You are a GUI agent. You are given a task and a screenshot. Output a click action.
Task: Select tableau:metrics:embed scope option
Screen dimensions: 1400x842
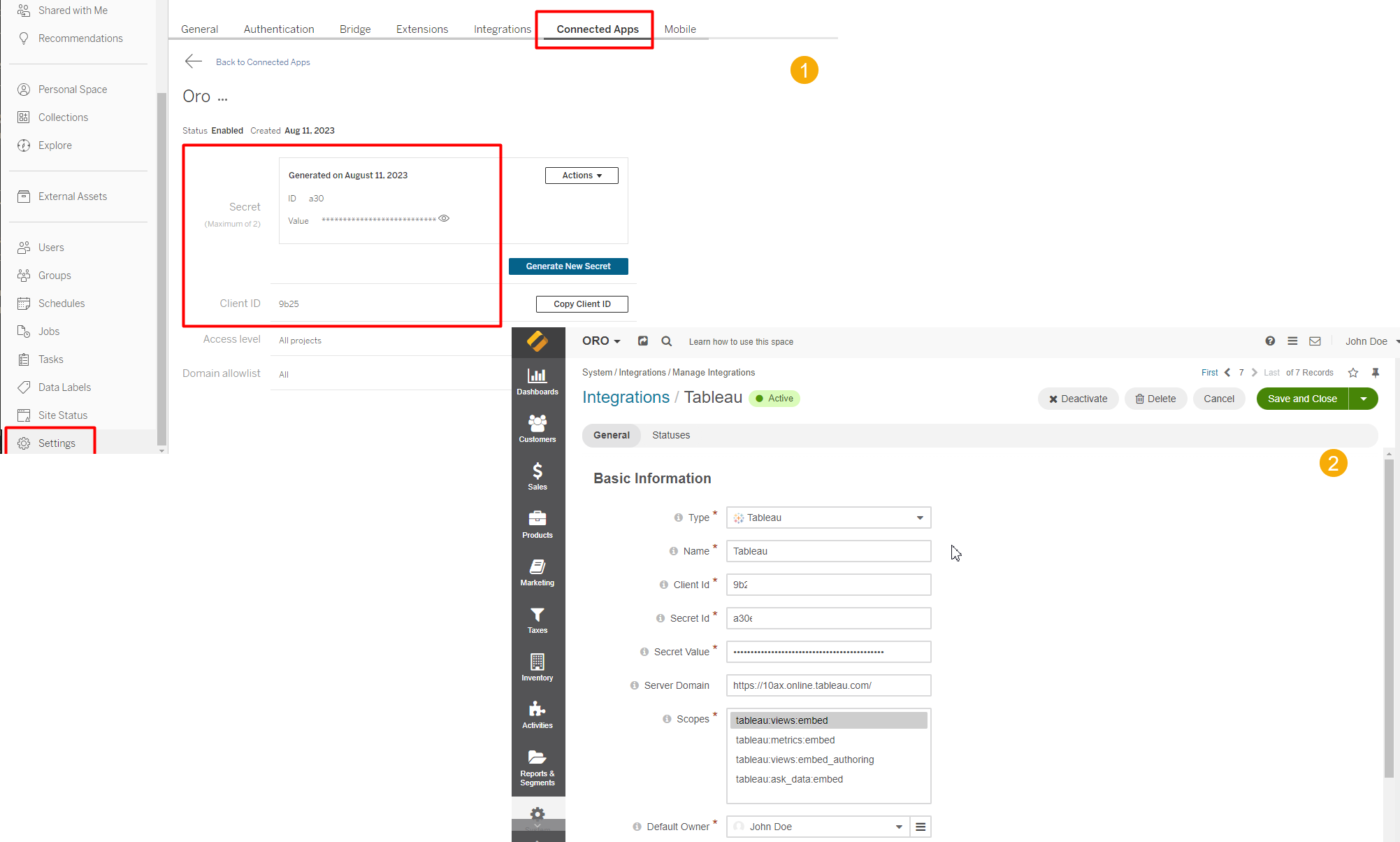point(785,740)
